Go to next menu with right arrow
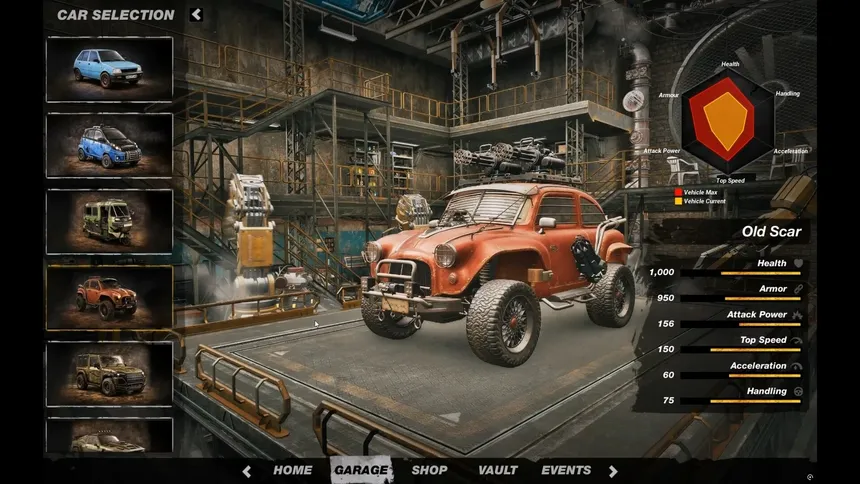 coord(613,471)
